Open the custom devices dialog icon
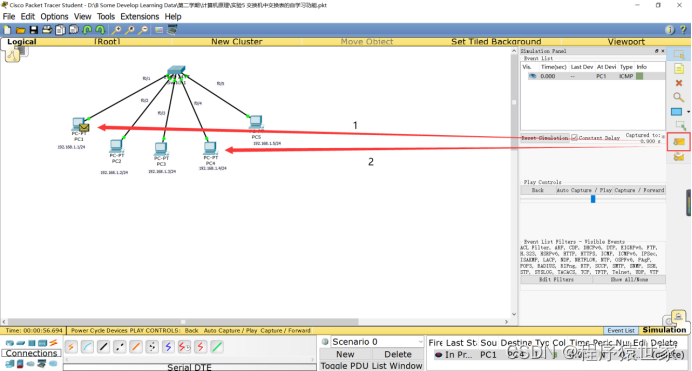 (x=172, y=30)
